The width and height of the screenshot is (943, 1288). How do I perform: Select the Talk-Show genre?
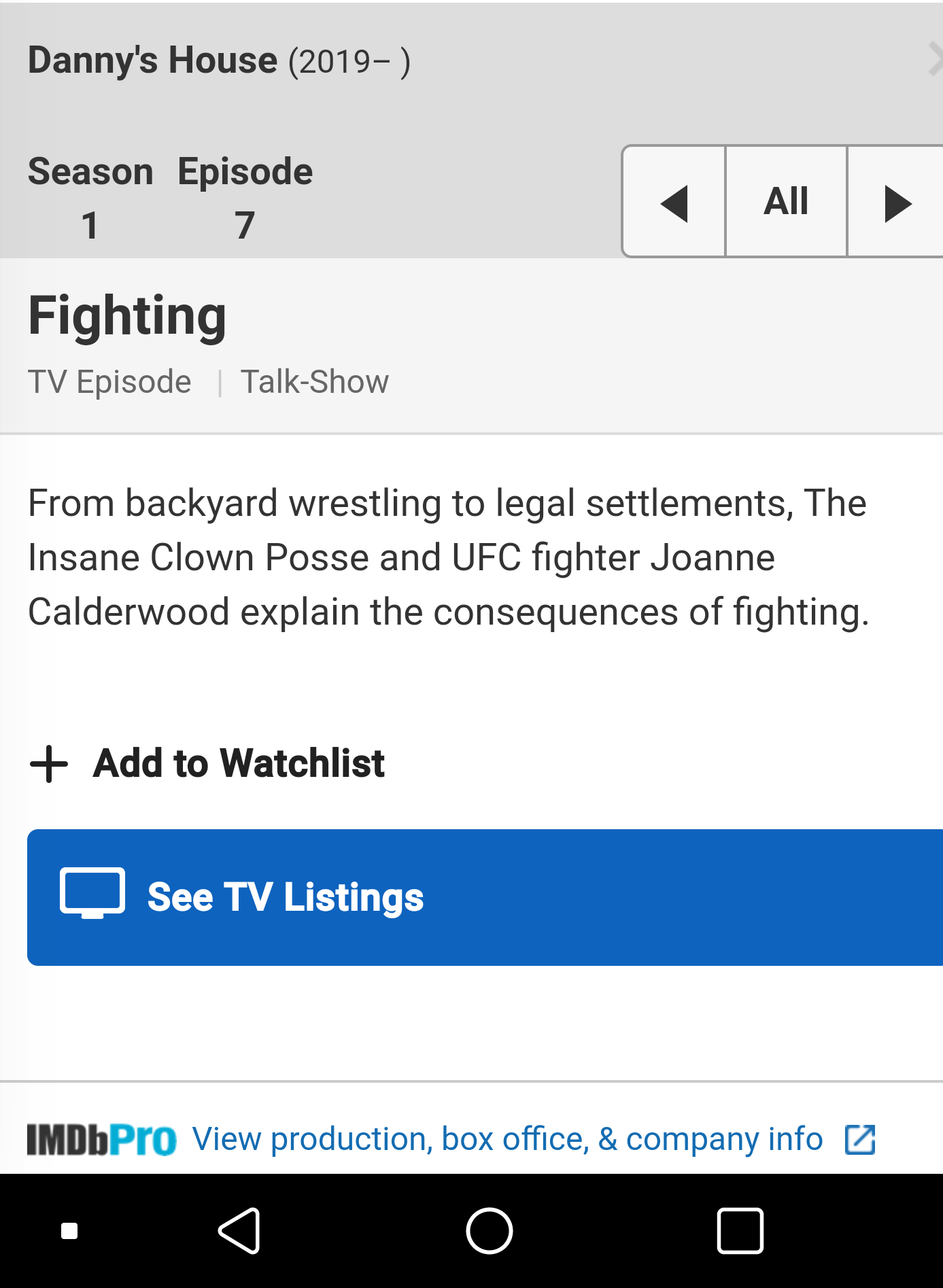315,382
